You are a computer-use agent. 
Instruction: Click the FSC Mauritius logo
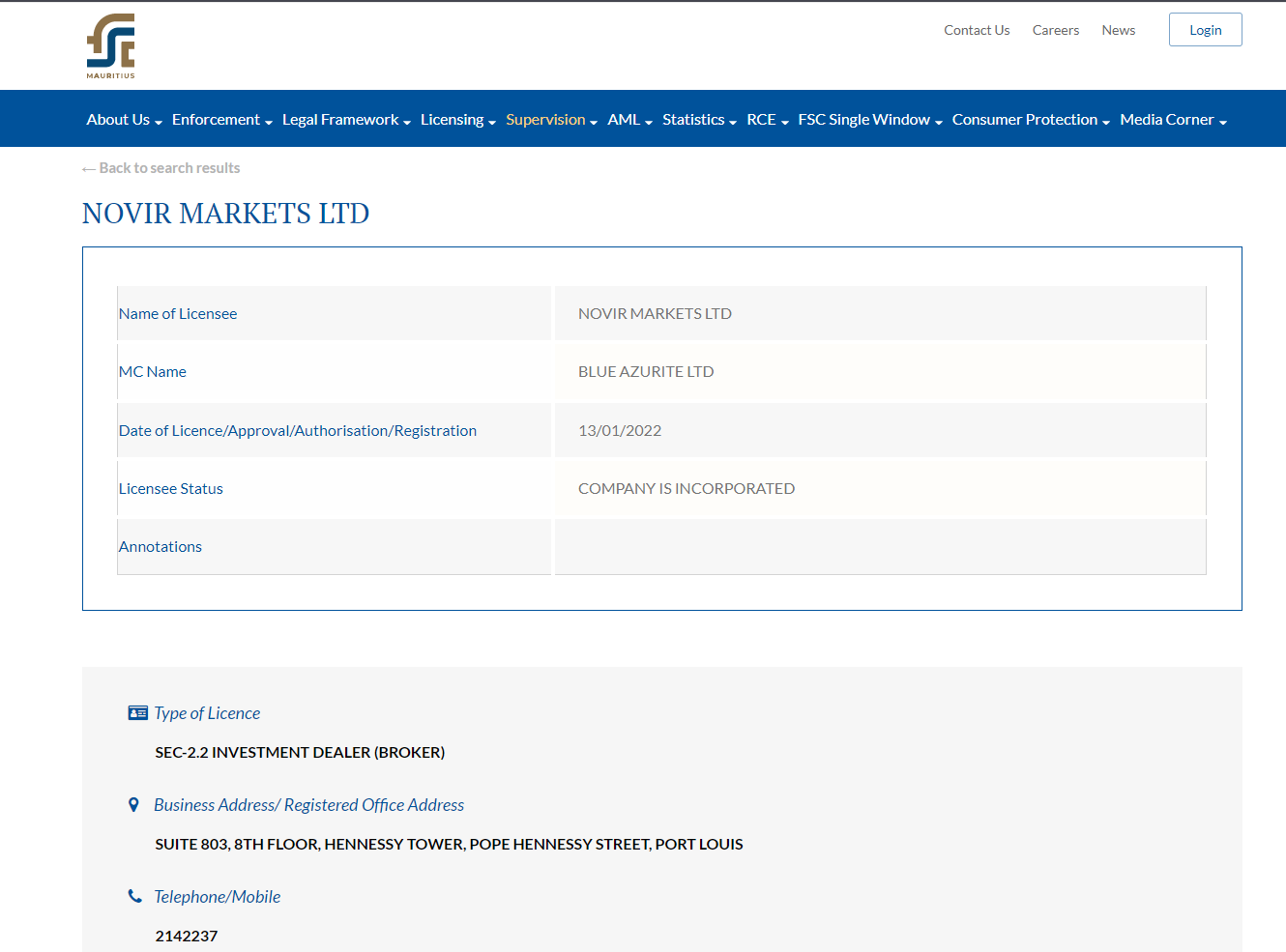click(111, 45)
